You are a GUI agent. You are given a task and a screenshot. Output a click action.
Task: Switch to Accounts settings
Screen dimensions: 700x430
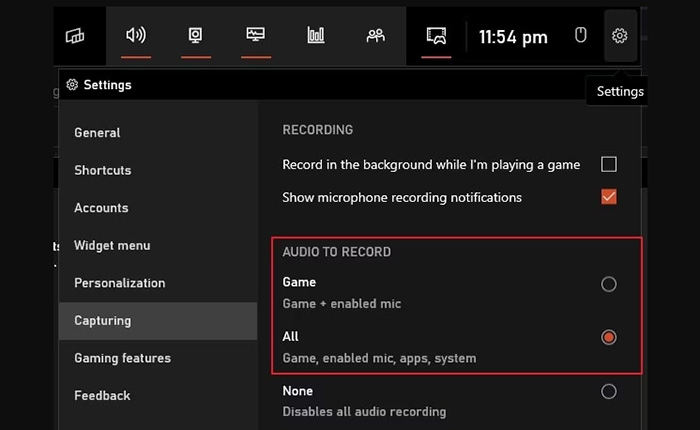pyautogui.click(x=101, y=208)
